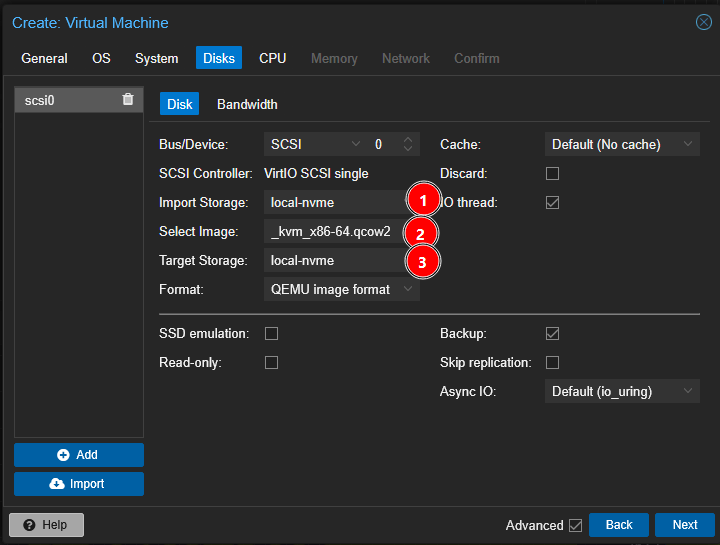The image size is (720, 545).
Task: Open the Async IO dropdown
Action: click(621, 392)
